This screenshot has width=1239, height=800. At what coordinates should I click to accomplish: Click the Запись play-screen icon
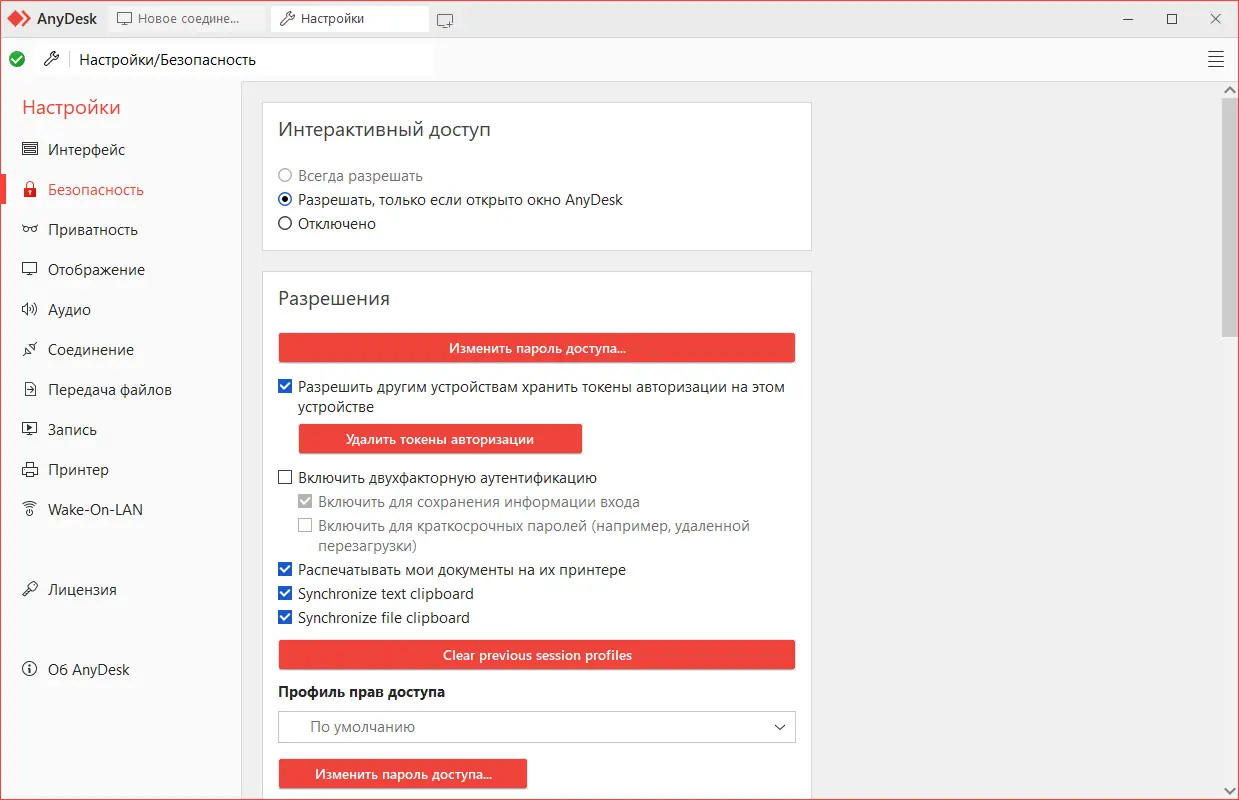point(30,429)
